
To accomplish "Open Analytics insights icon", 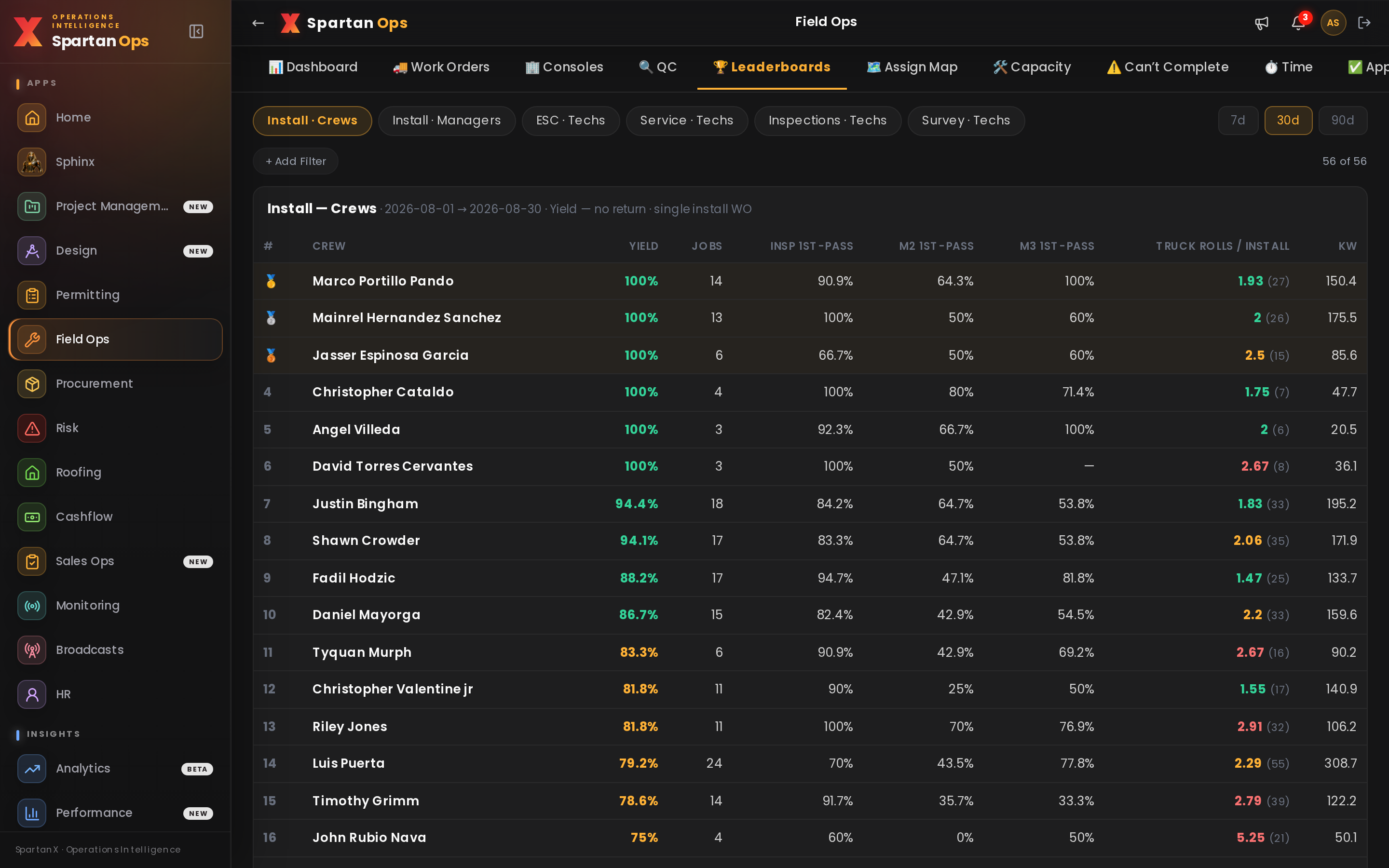I will coord(32,769).
